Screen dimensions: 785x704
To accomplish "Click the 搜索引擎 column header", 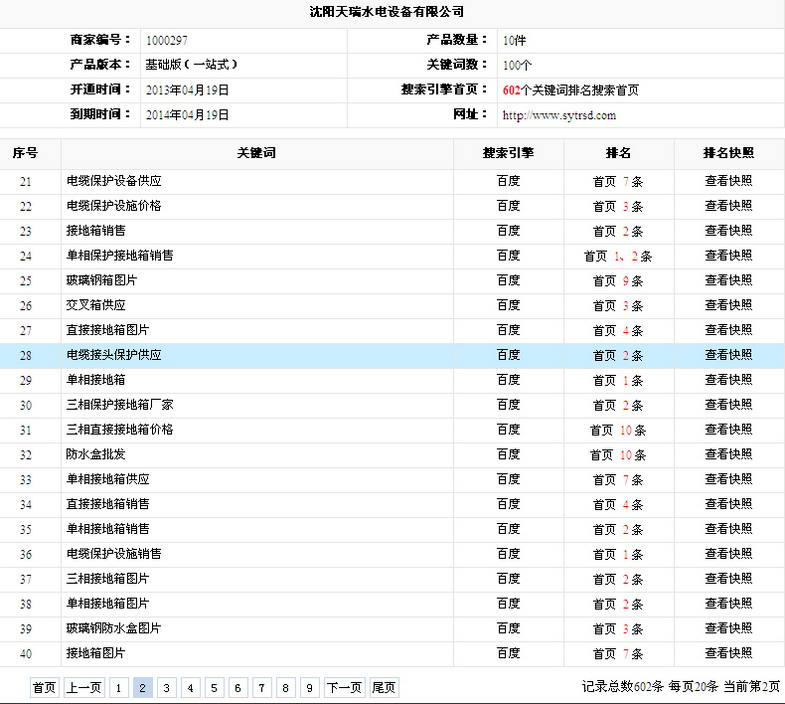I will 508,153.
